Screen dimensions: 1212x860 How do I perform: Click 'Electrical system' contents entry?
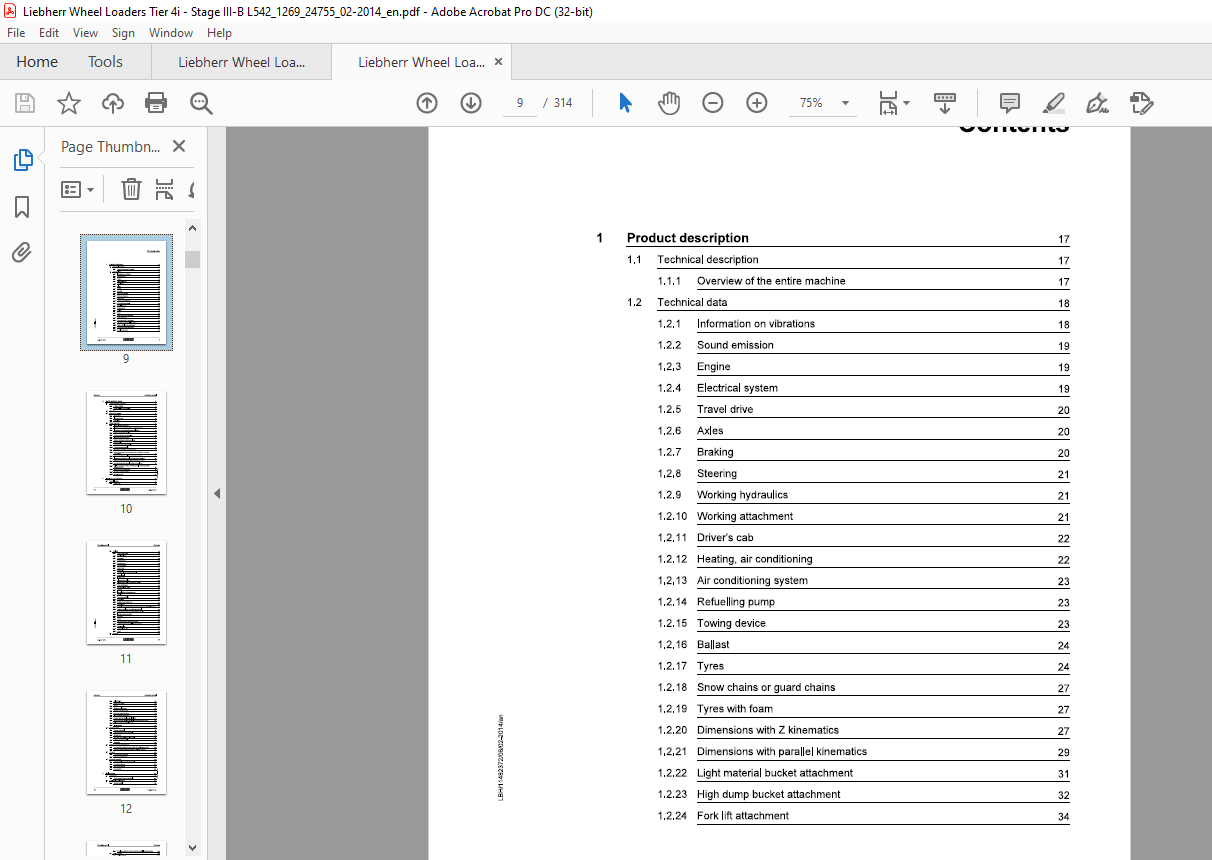pos(737,388)
